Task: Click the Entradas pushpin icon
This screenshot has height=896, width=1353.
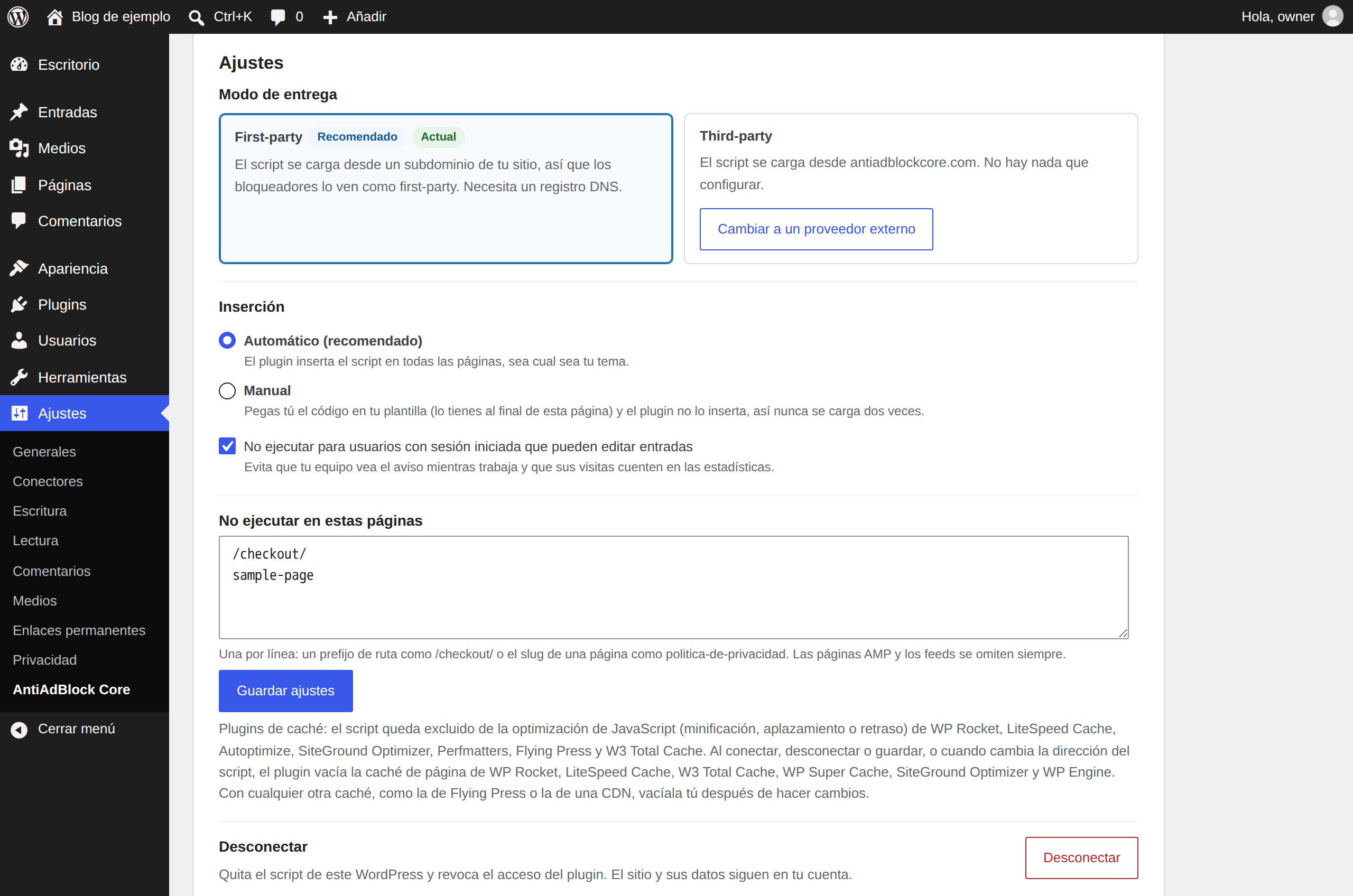Action: coord(19,112)
